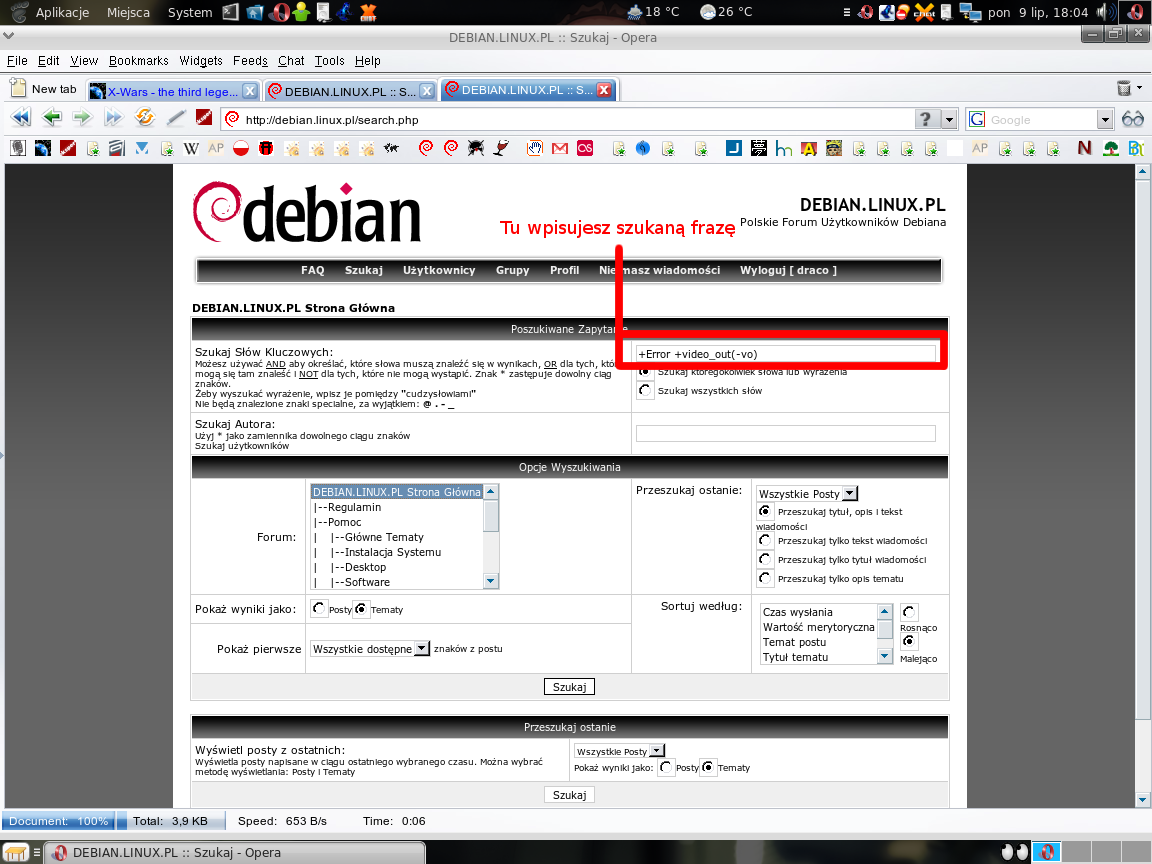Click the question mark in address bar
Viewport: 1152px width, 864px height.
[926, 119]
